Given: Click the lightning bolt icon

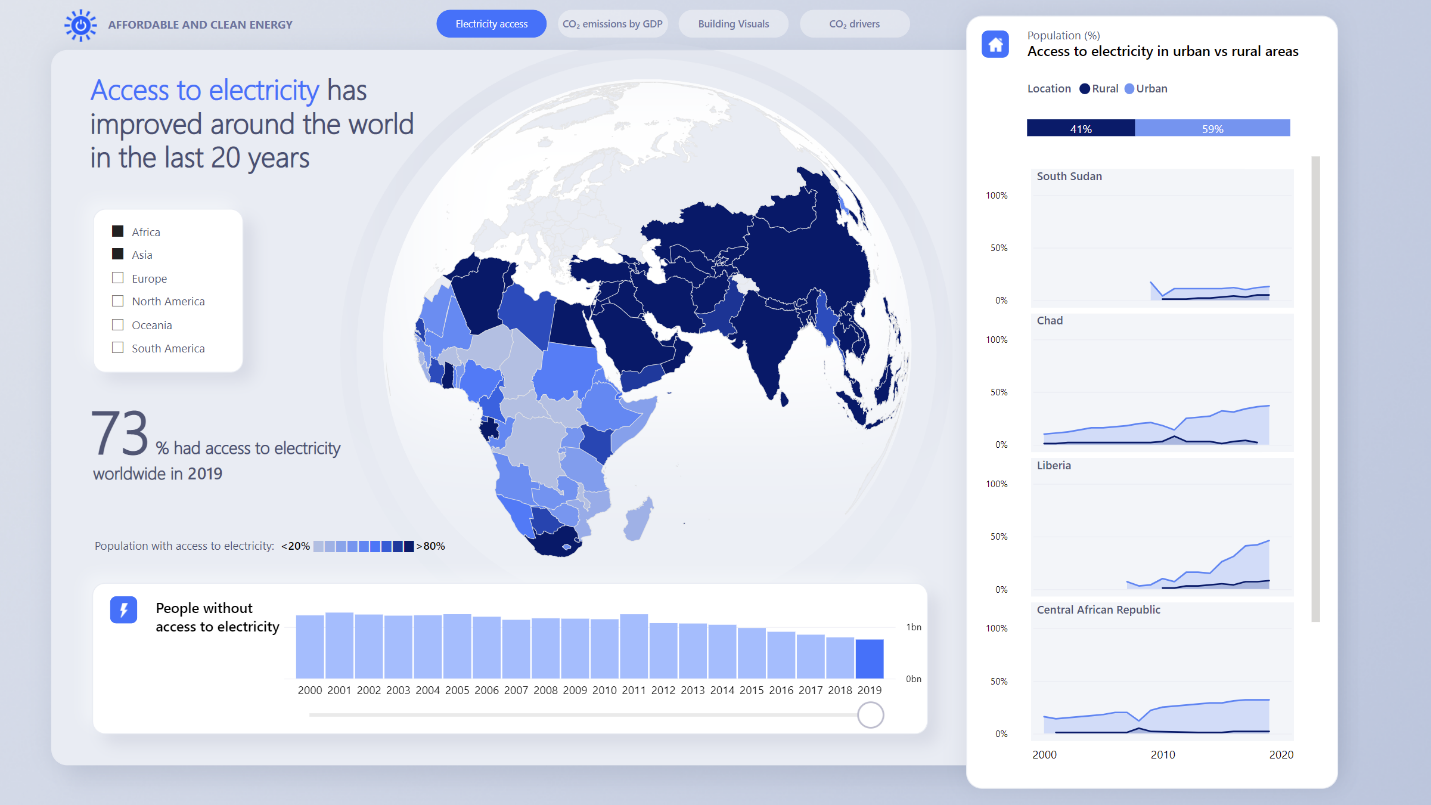Looking at the screenshot, I should [123, 610].
